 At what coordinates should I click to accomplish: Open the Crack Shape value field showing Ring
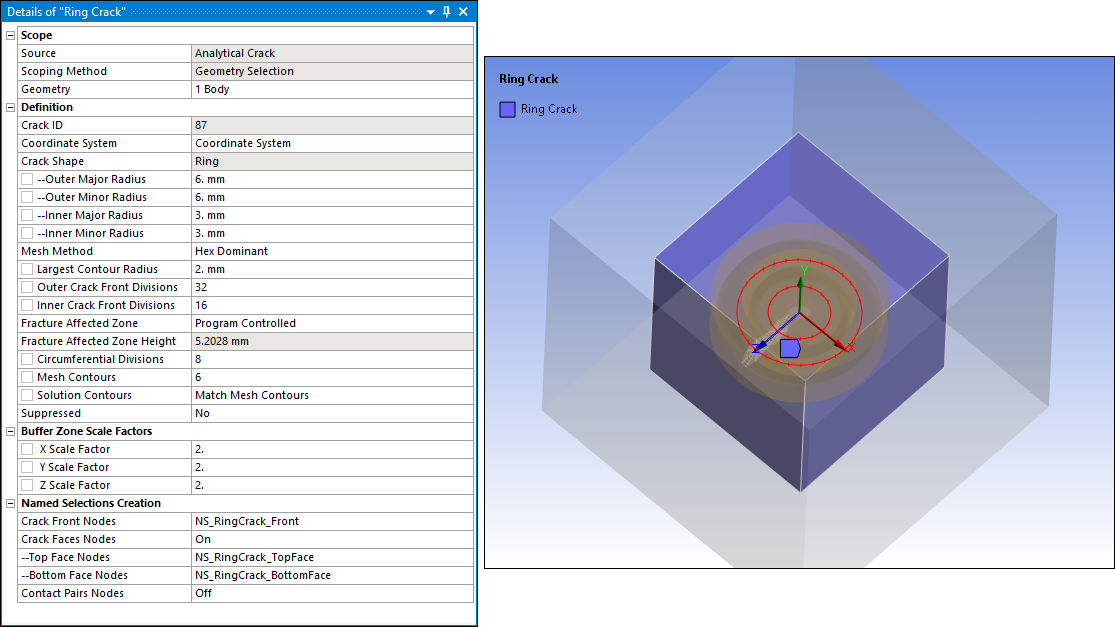click(331, 161)
